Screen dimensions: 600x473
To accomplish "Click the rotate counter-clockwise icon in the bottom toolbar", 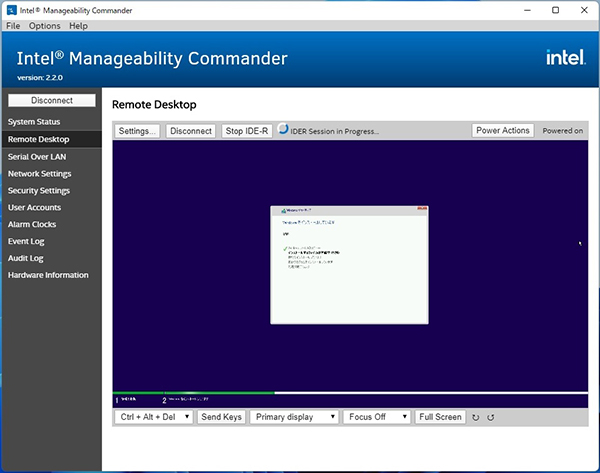I will [x=491, y=418].
